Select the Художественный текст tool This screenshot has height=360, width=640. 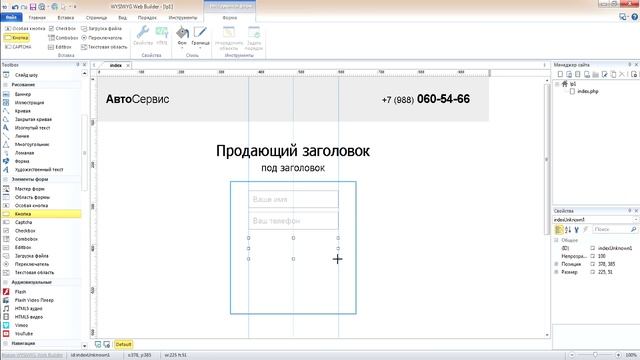(39, 170)
